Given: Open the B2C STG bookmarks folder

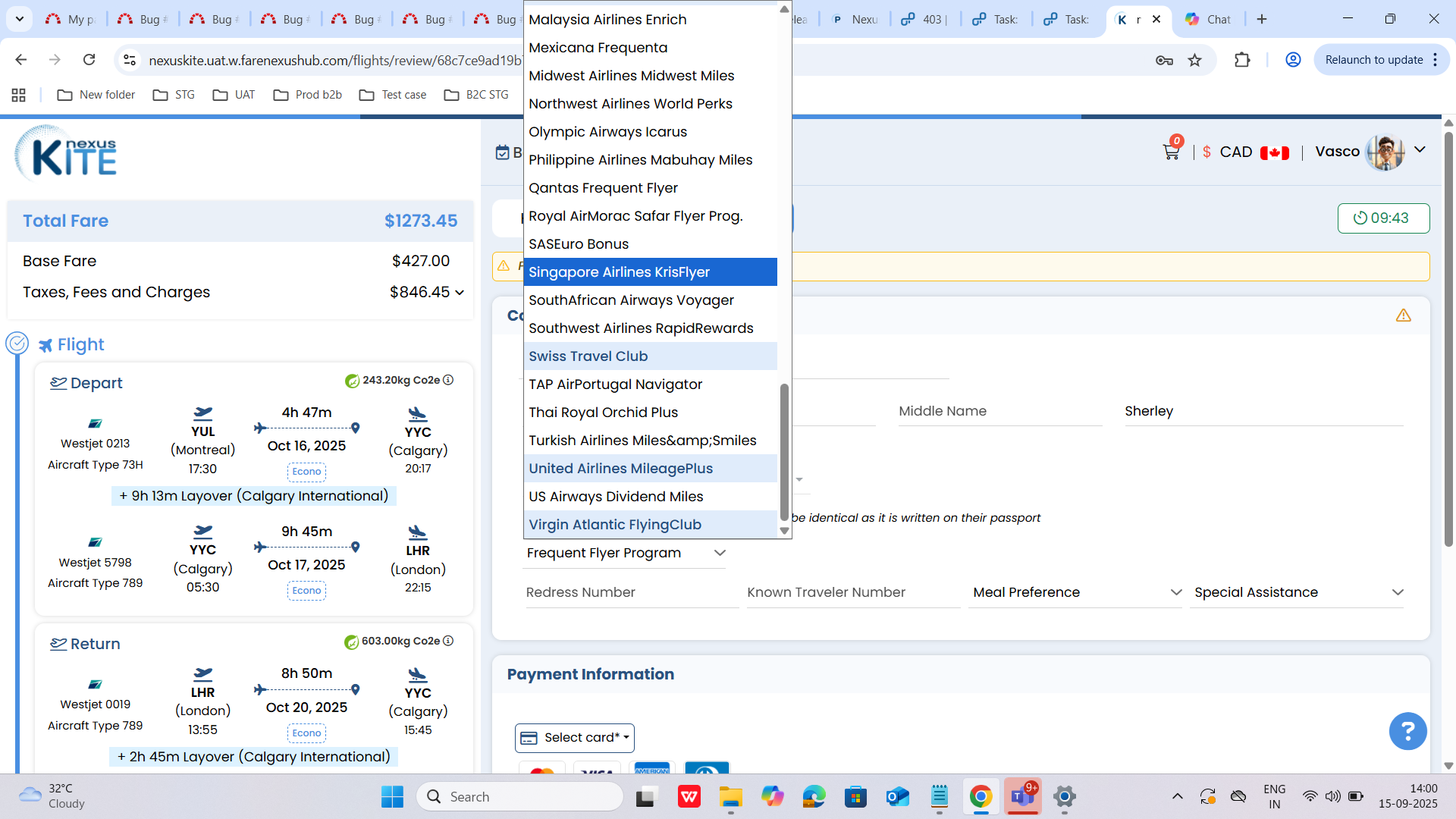Looking at the screenshot, I should click(x=476, y=95).
